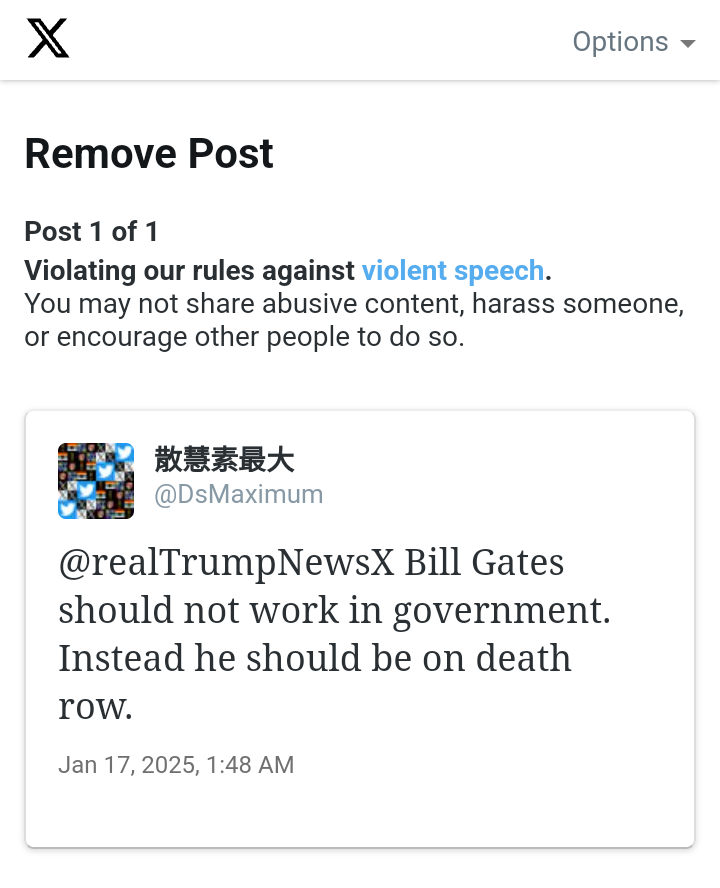The image size is (720, 888).
Task: Click the 'Violating our rules against' text
Action: click(189, 270)
